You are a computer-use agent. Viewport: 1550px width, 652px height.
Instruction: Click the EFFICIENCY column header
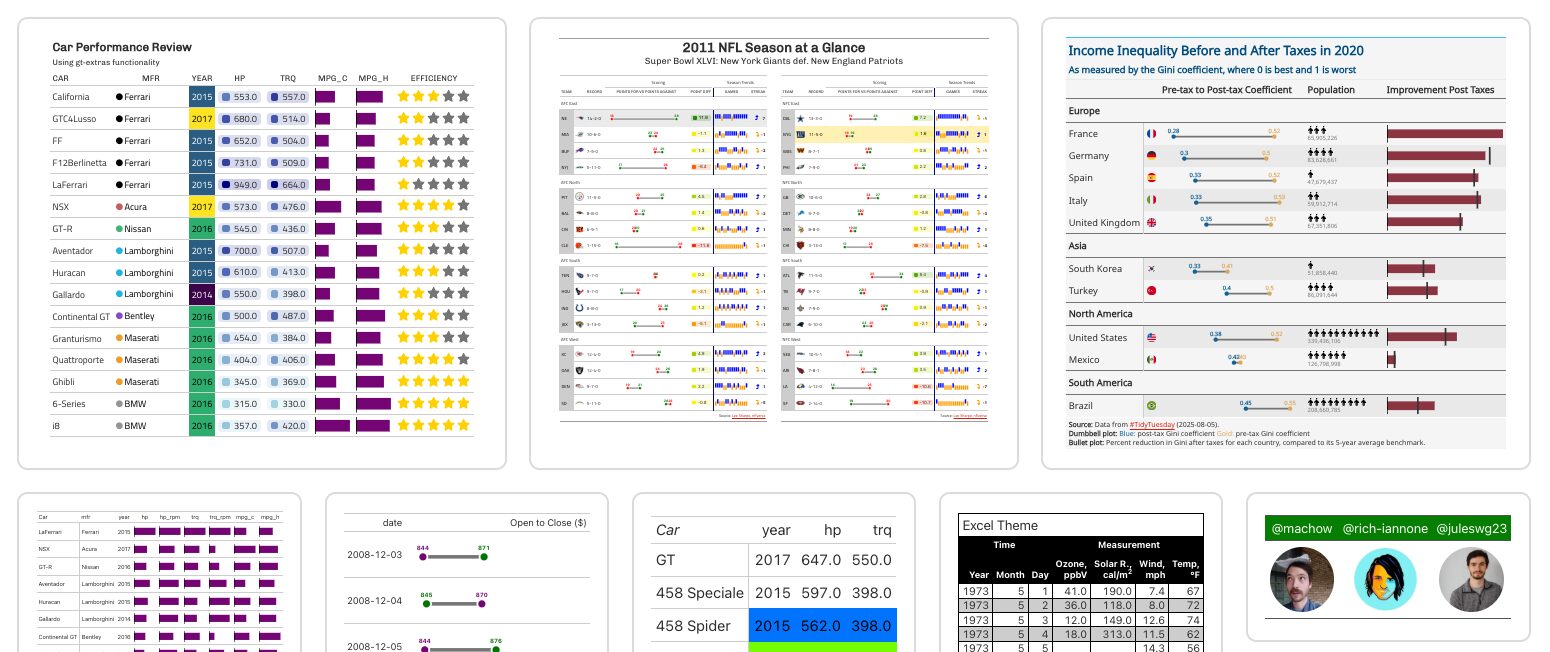(x=434, y=78)
